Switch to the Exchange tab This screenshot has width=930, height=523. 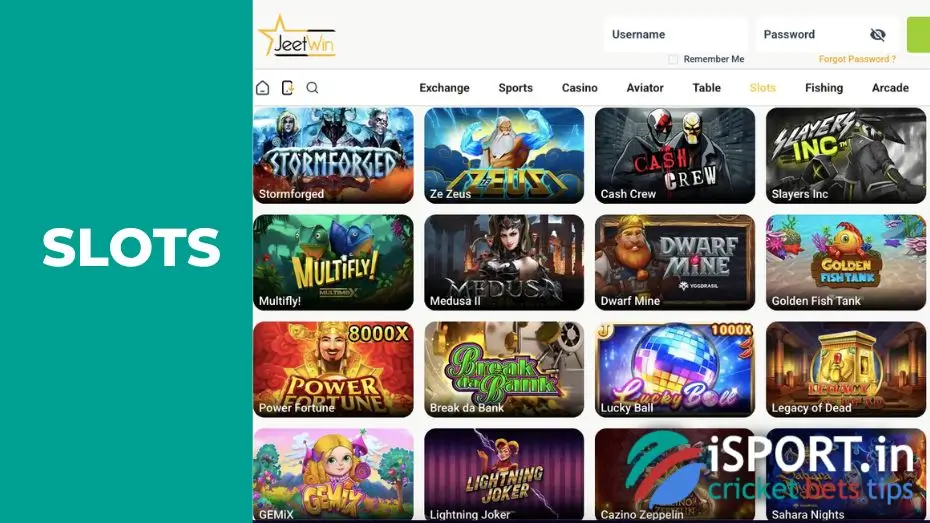pyautogui.click(x=444, y=88)
